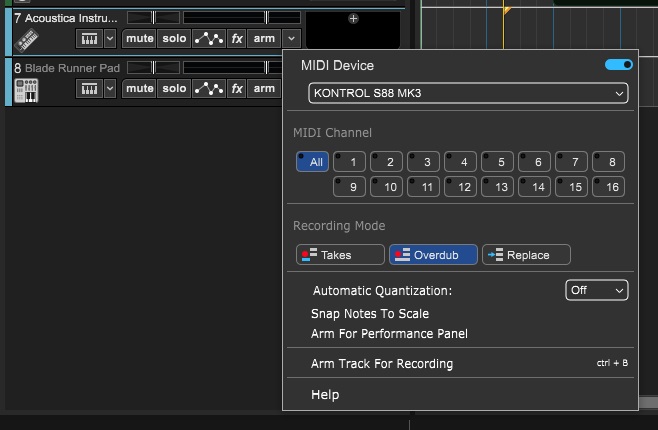Open track 8 MIDI input piano button

[89, 89]
